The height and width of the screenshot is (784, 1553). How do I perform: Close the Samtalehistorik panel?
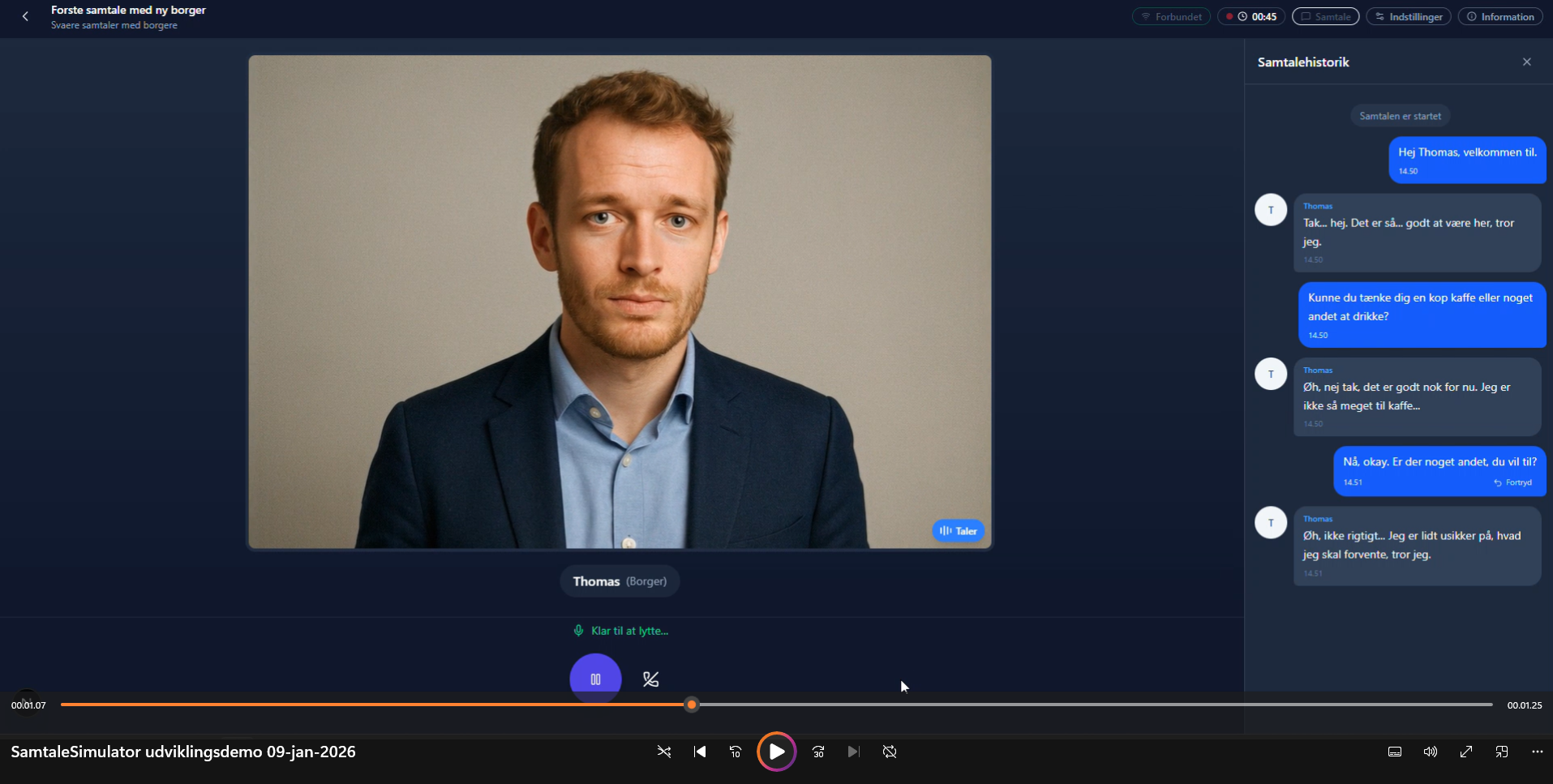coord(1526,62)
